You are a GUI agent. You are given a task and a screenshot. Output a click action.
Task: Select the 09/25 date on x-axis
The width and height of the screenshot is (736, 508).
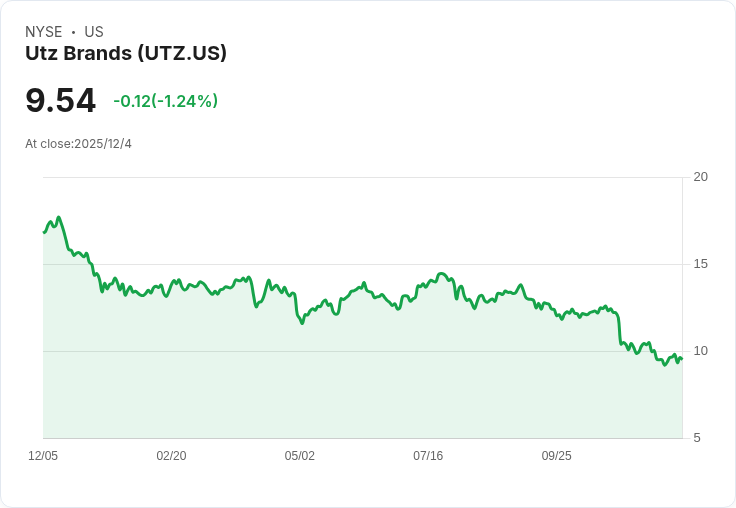point(556,456)
